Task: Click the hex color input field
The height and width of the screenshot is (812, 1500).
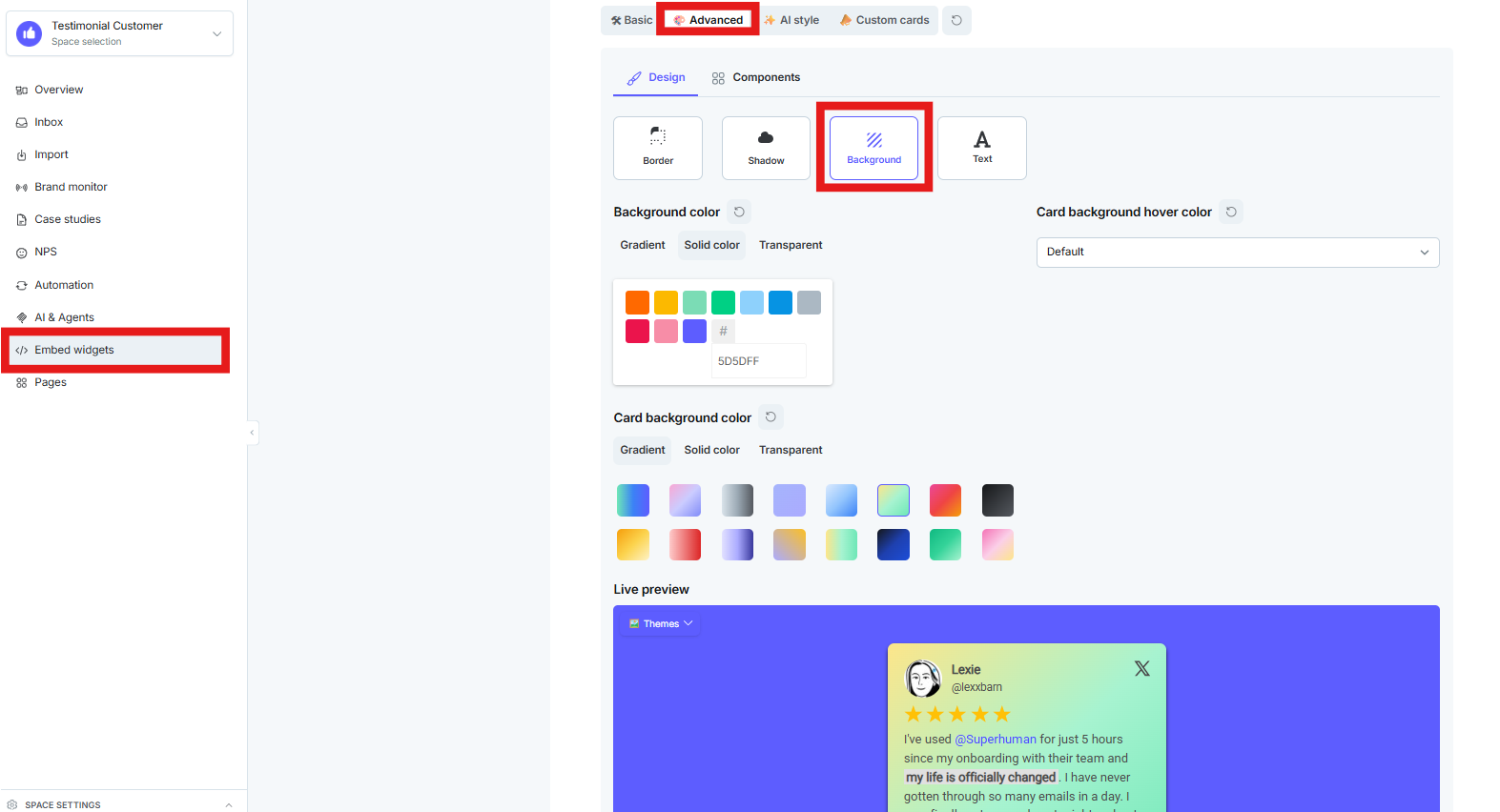Action: tap(759, 361)
